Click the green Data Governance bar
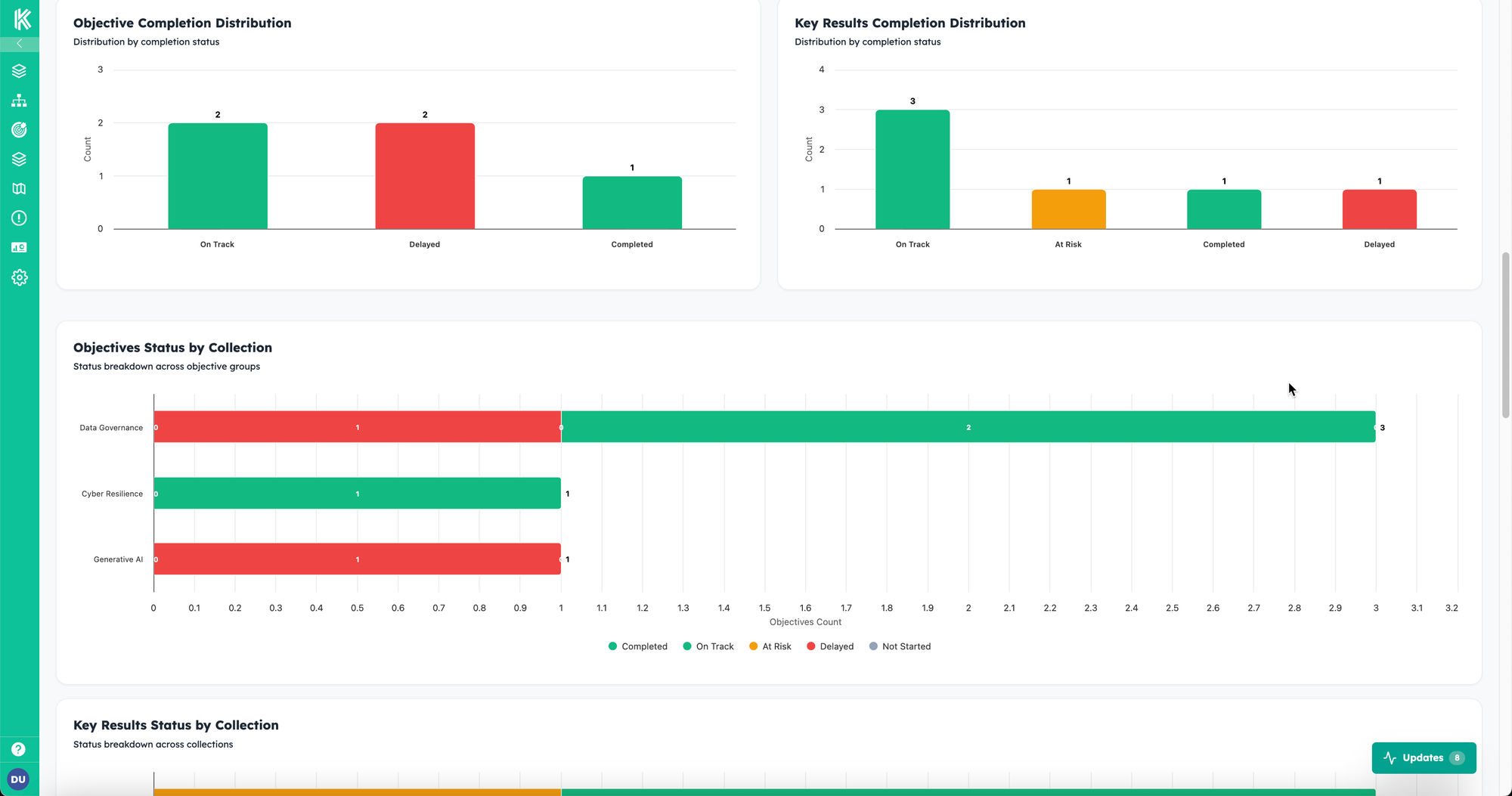The width and height of the screenshot is (1512, 796). [x=968, y=427]
